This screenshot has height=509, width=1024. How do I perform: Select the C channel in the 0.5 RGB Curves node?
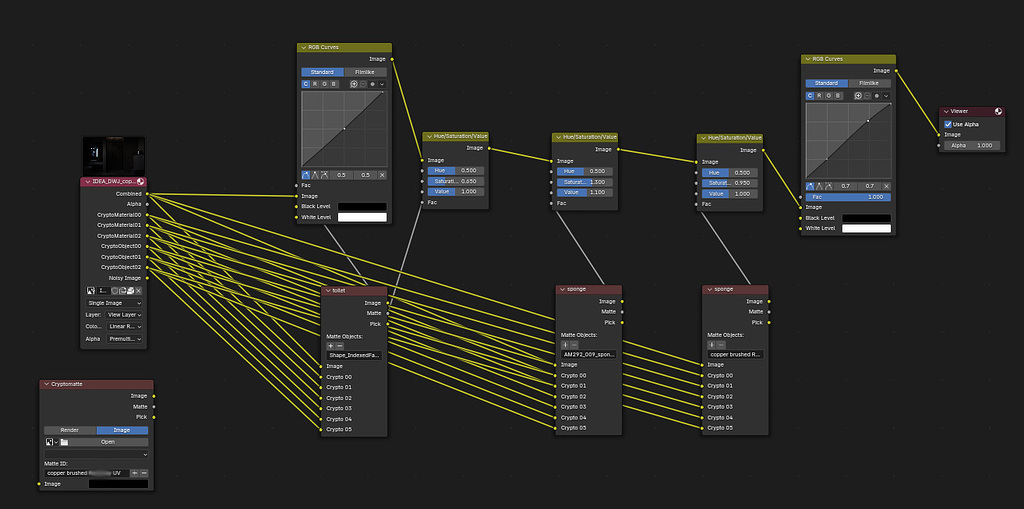[306, 84]
